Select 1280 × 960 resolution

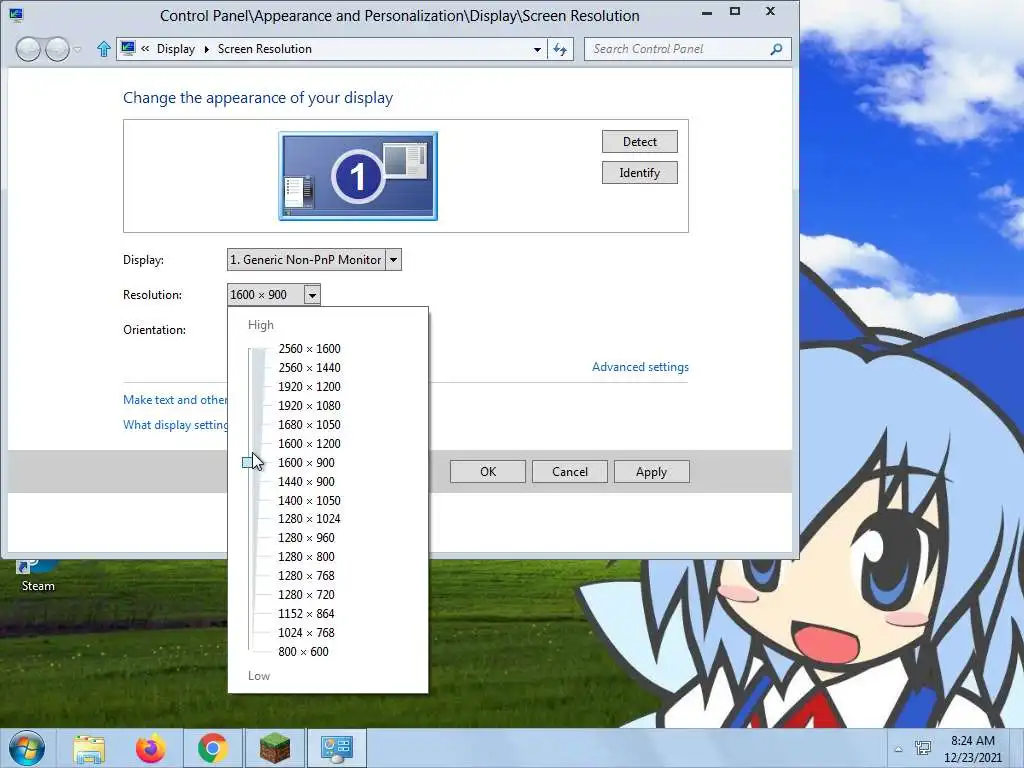[306, 537]
